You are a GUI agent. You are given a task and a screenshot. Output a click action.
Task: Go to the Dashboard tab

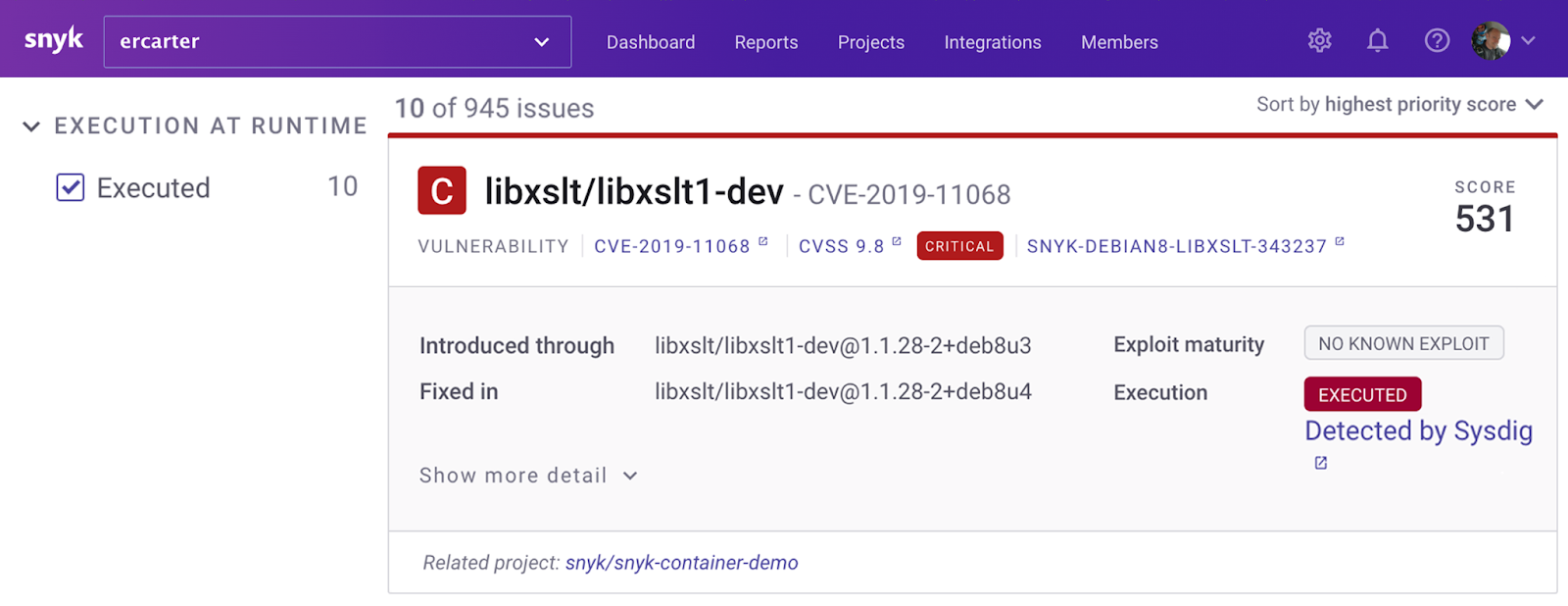point(651,42)
